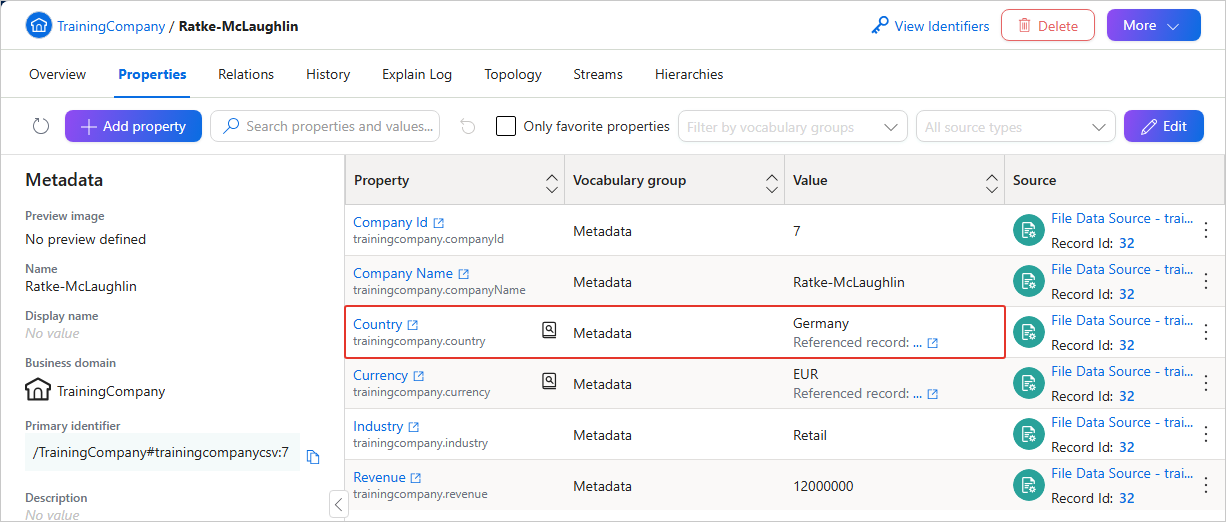Open Company Id external link icon
The height and width of the screenshot is (522, 1226).
click(438, 223)
